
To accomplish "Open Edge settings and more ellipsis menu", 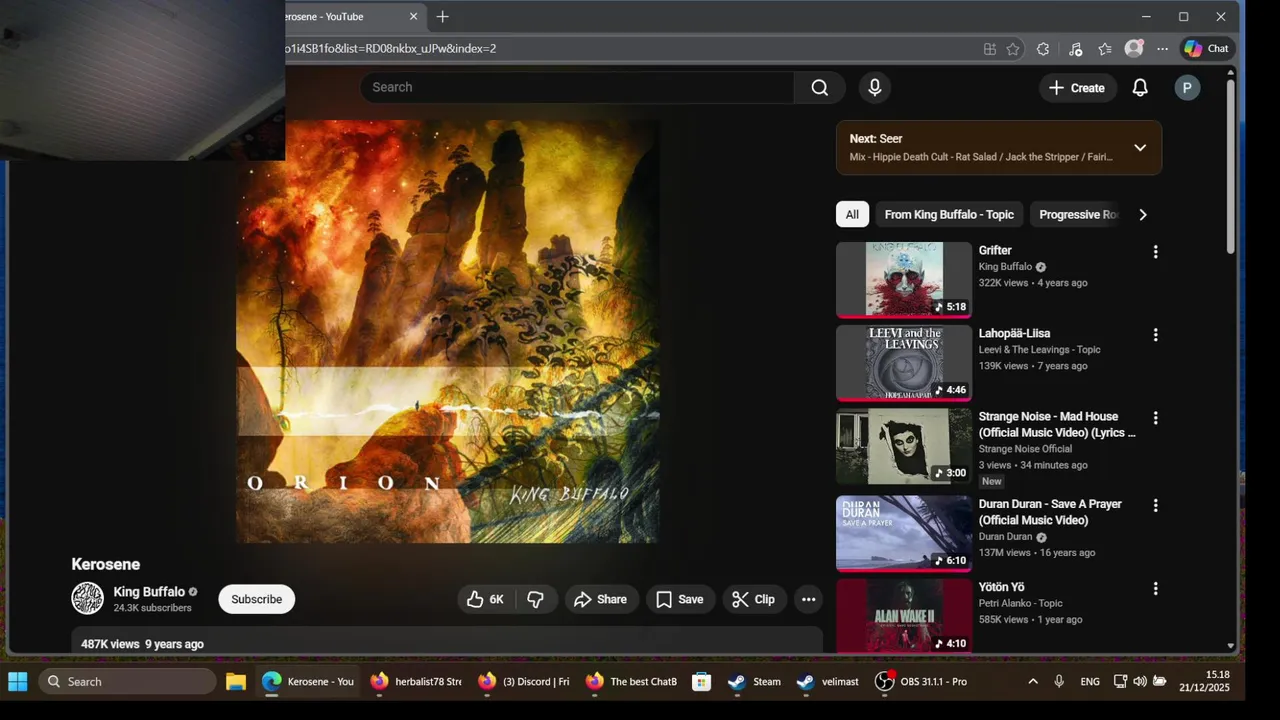I will pyautogui.click(x=1162, y=48).
